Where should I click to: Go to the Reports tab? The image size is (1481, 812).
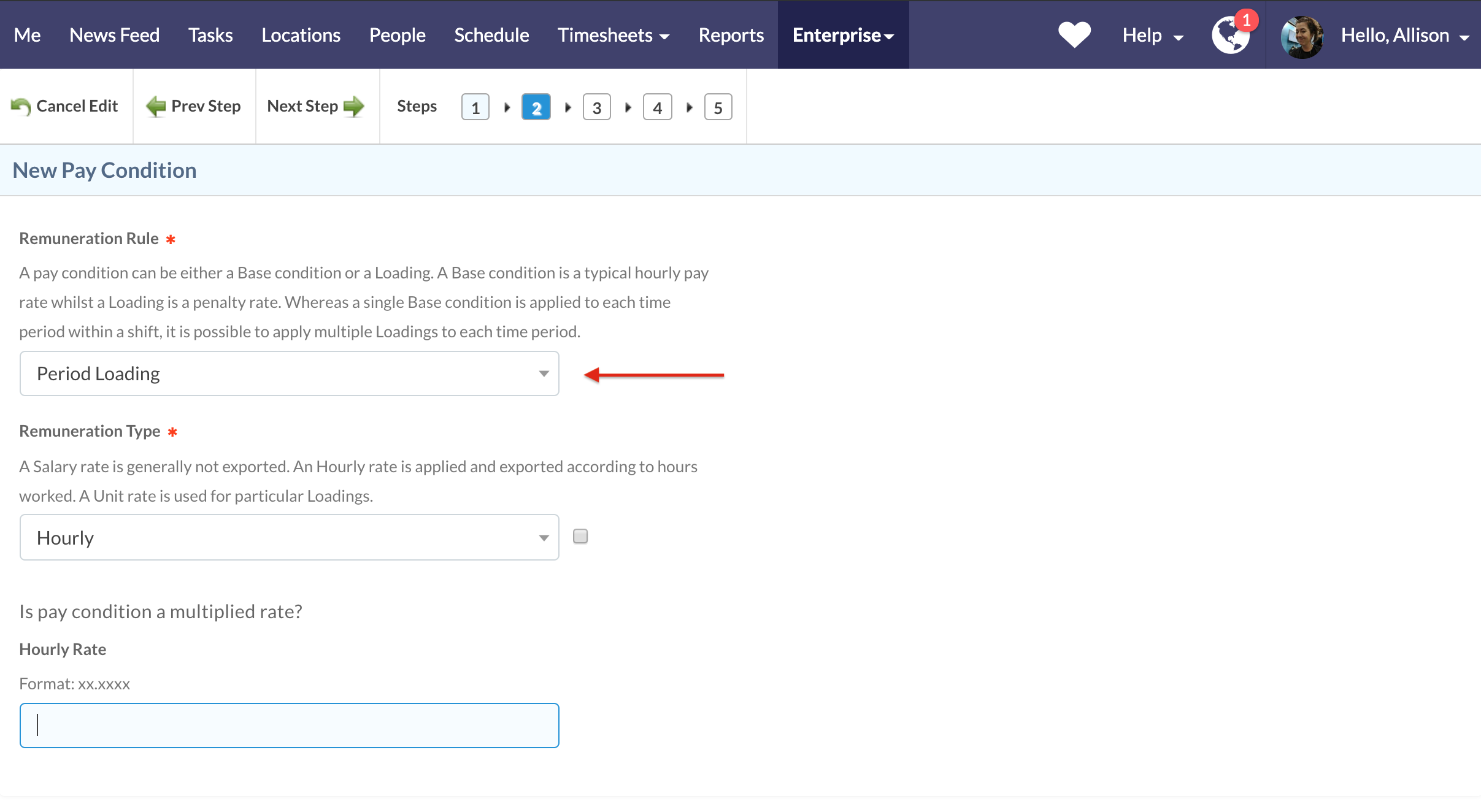tap(731, 36)
